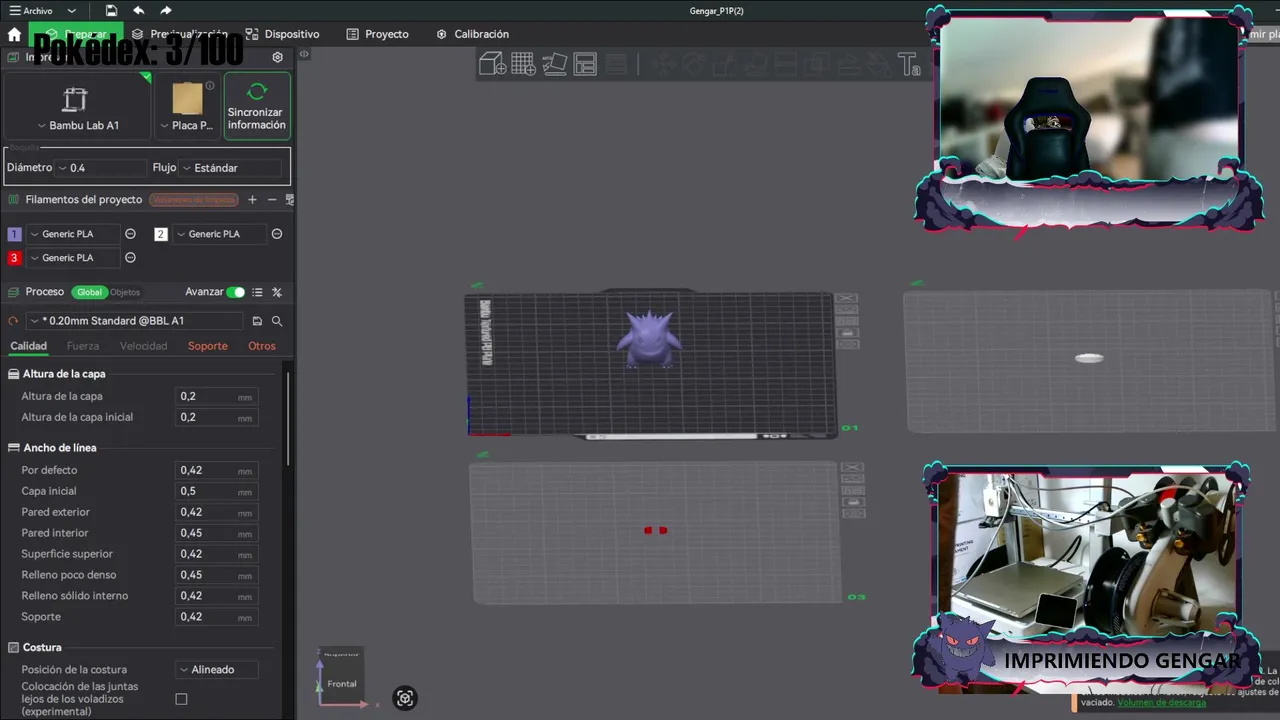This screenshot has height=720, width=1280.
Task: Open the Diámetro 0.4 dropdown
Action: click(x=101, y=168)
